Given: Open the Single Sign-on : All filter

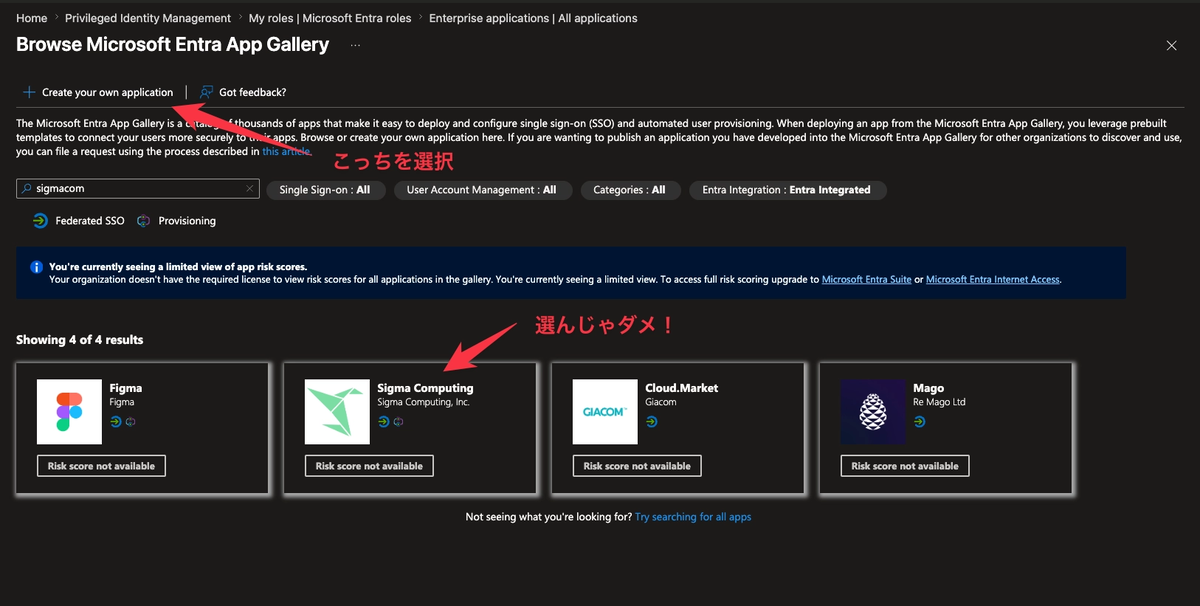Looking at the screenshot, I should coord(325,190).
